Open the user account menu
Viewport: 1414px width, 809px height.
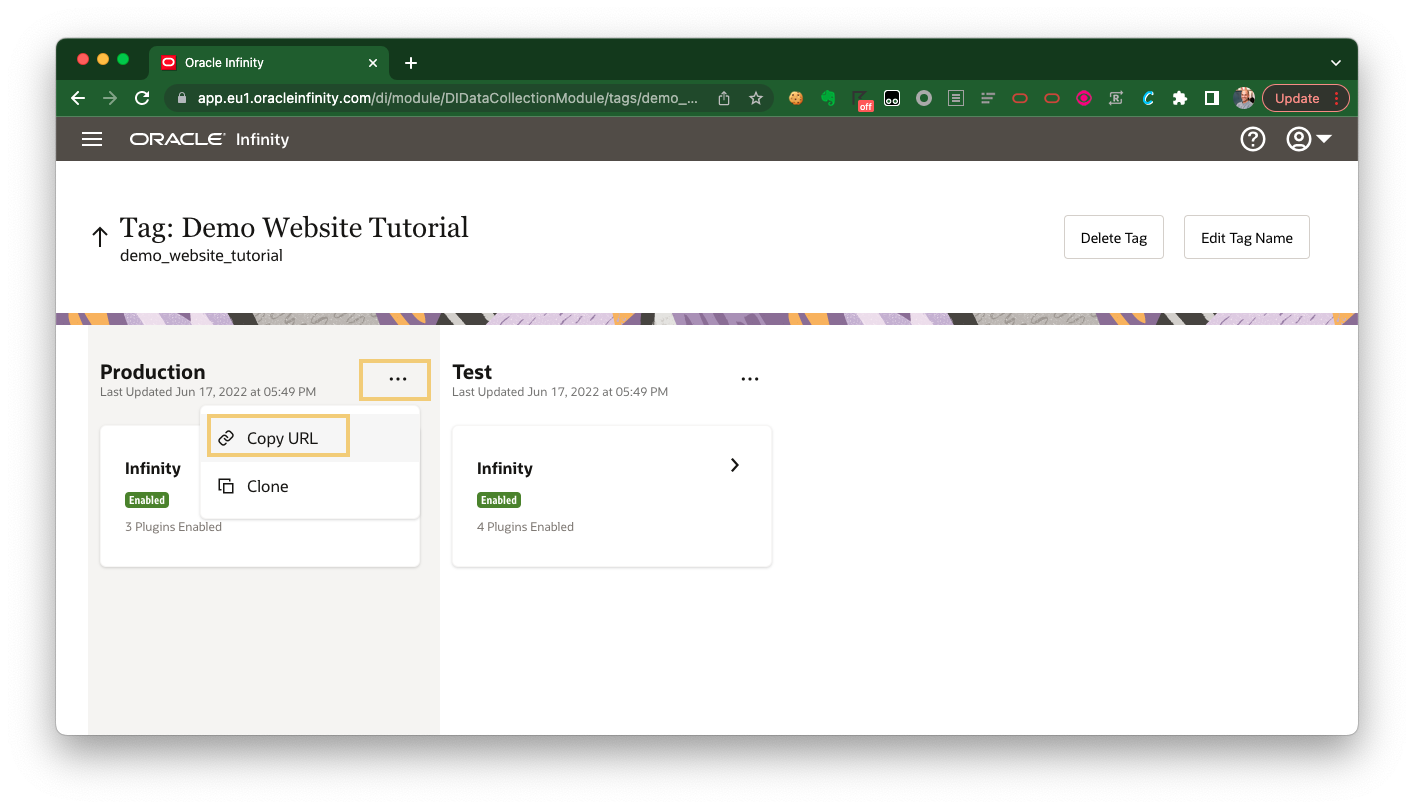click(1300, 139)
